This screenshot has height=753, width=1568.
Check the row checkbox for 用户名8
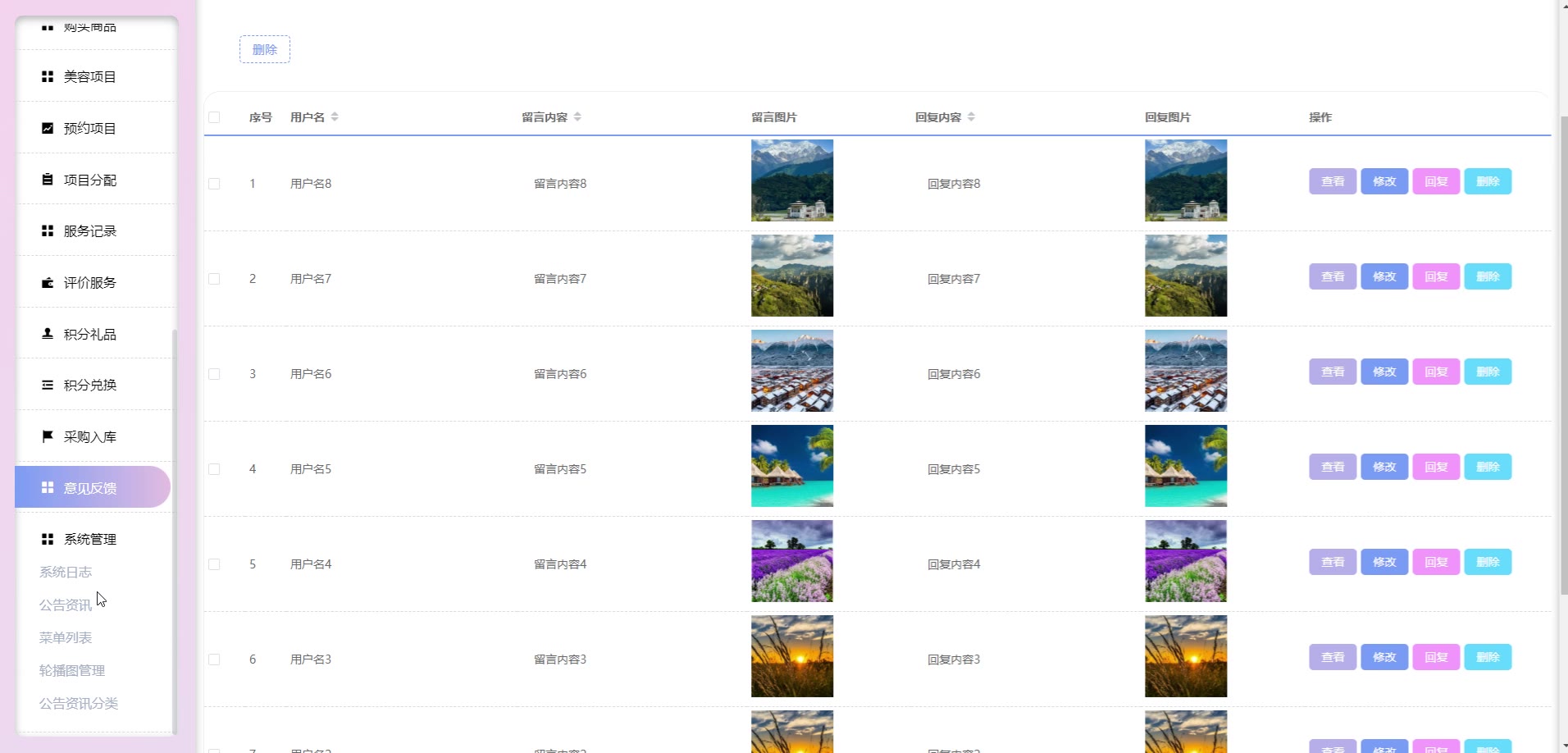point(214,184)
